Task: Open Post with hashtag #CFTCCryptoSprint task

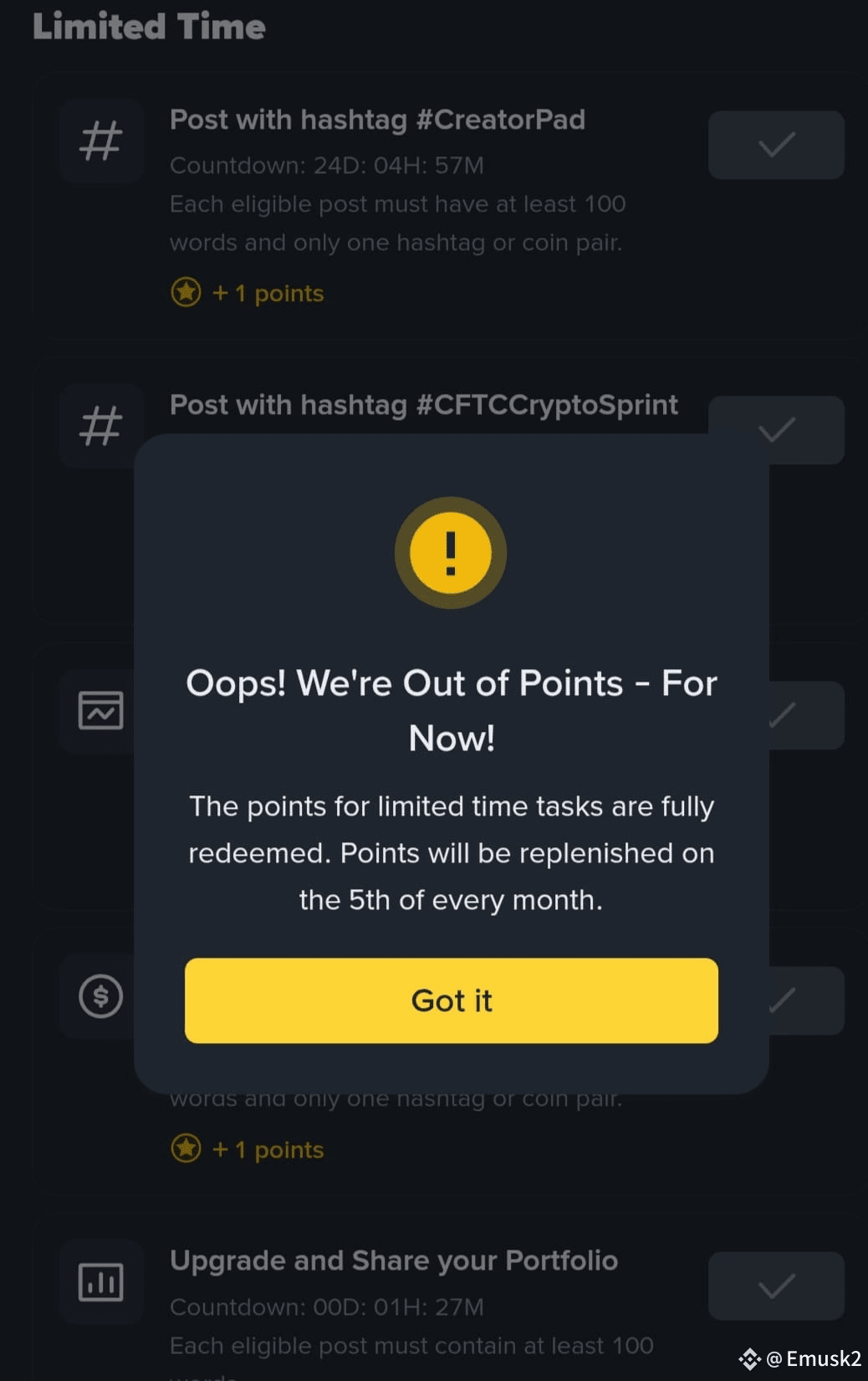Action: click(x=424, y=405)
